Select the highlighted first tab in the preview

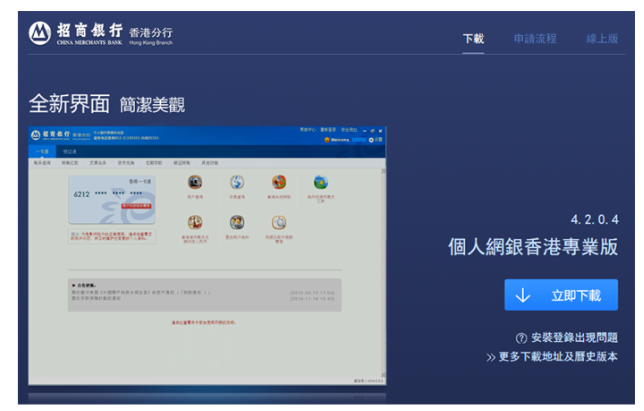click(x=42, y=152)
